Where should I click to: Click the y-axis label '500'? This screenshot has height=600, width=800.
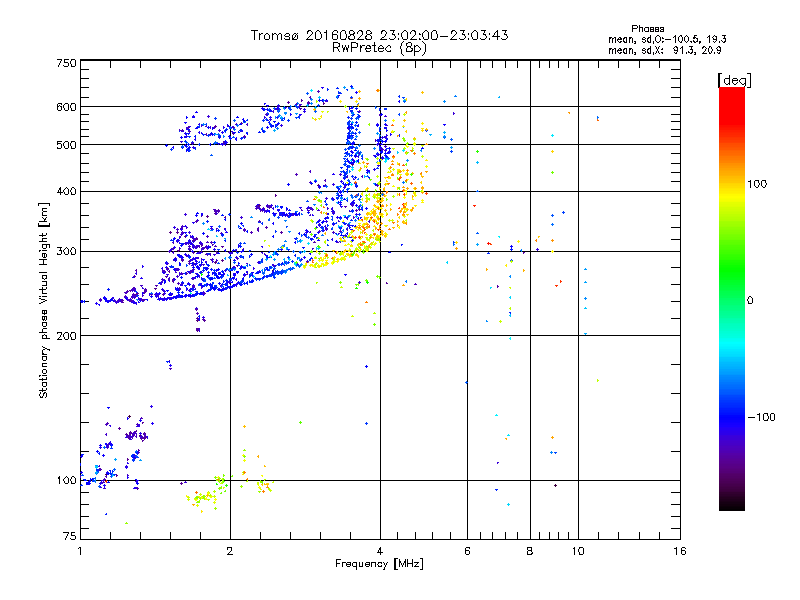point(66,145)
